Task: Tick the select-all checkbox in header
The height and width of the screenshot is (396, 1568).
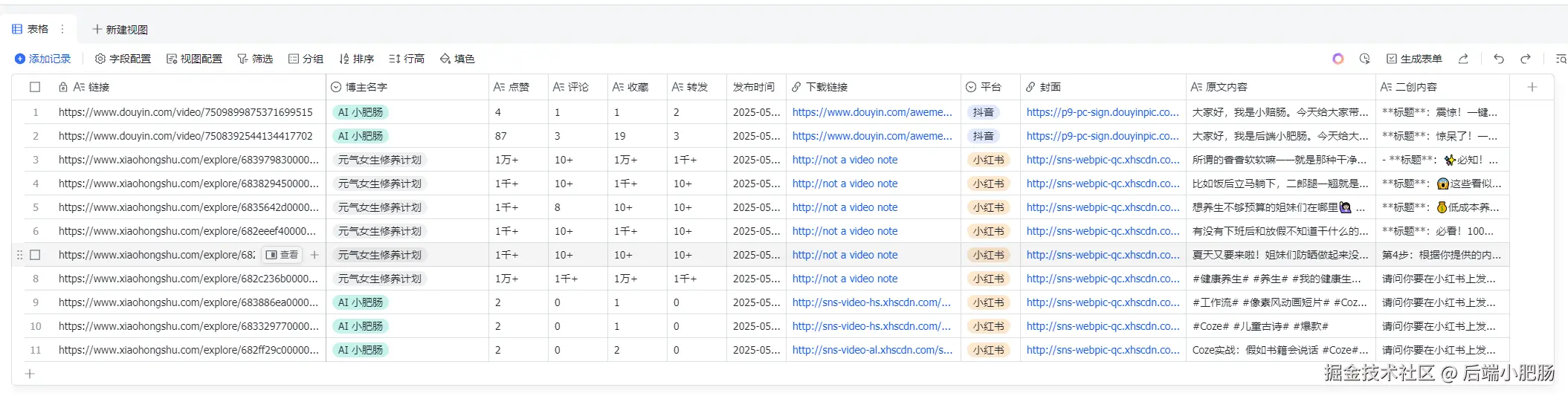Action: point(35,87)
